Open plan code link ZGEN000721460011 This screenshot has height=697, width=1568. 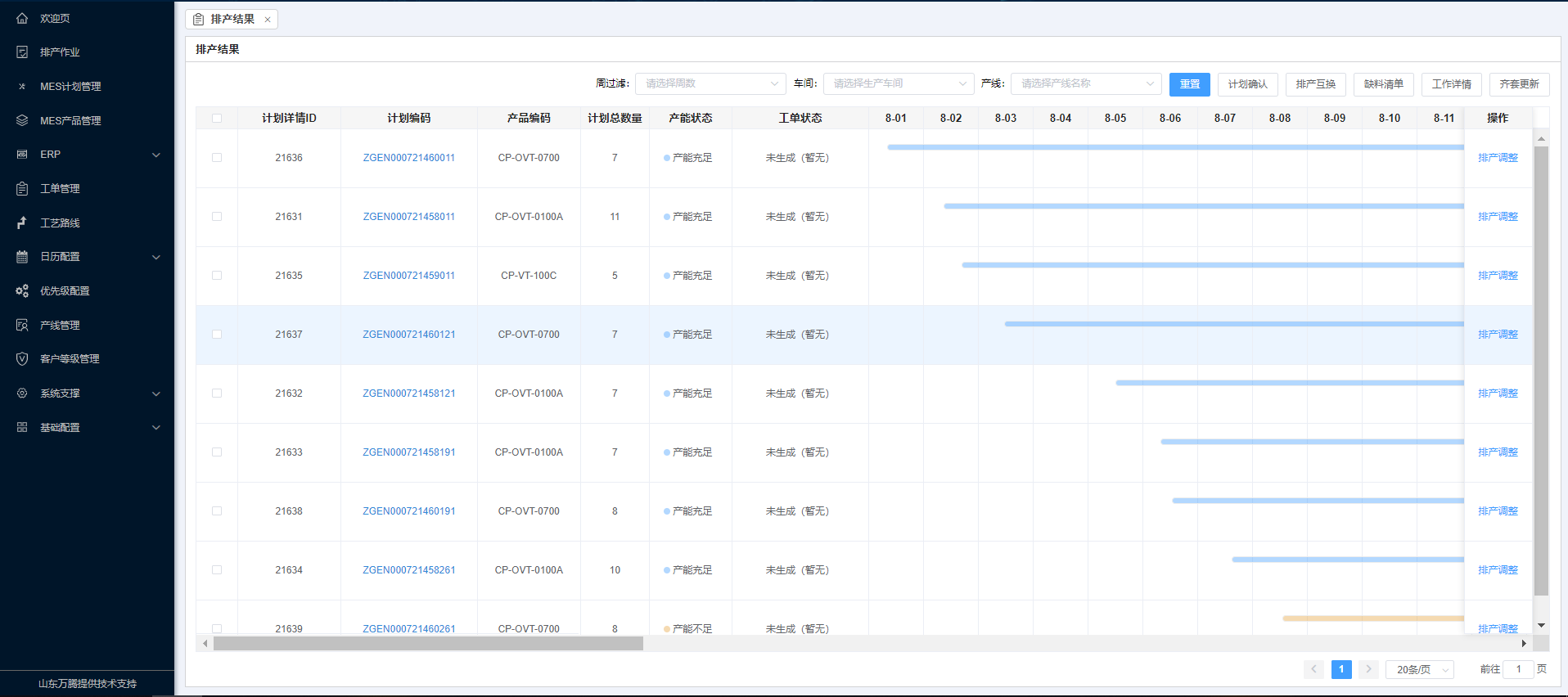(408, 158)
